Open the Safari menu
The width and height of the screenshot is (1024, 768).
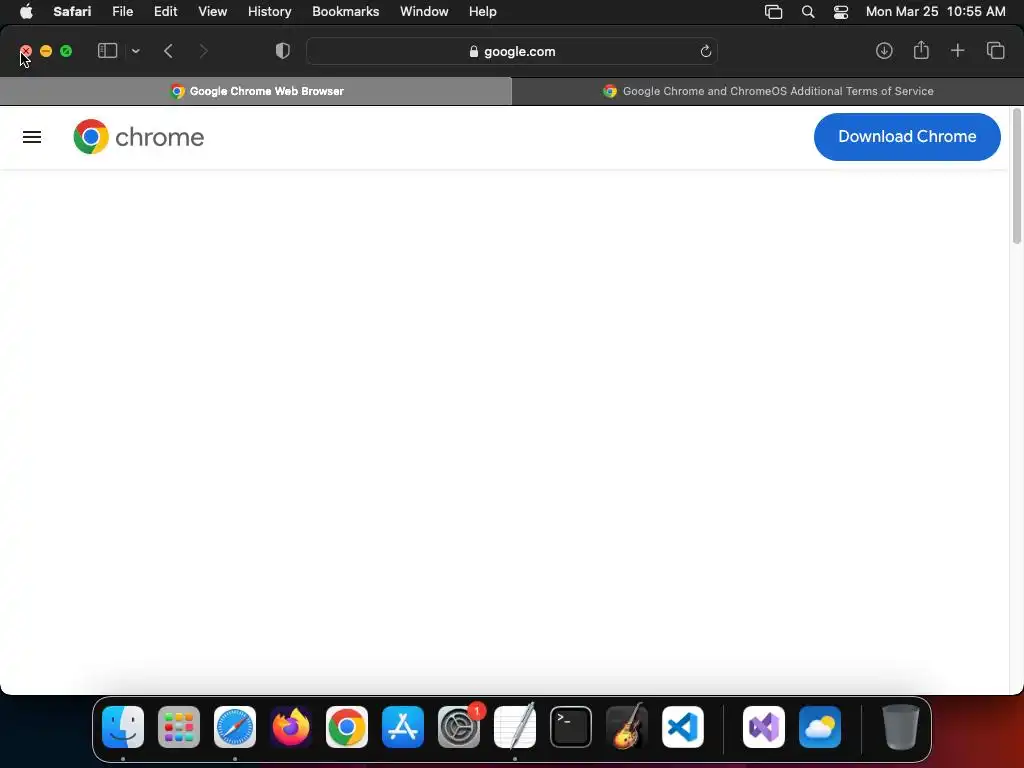[72, 12]
